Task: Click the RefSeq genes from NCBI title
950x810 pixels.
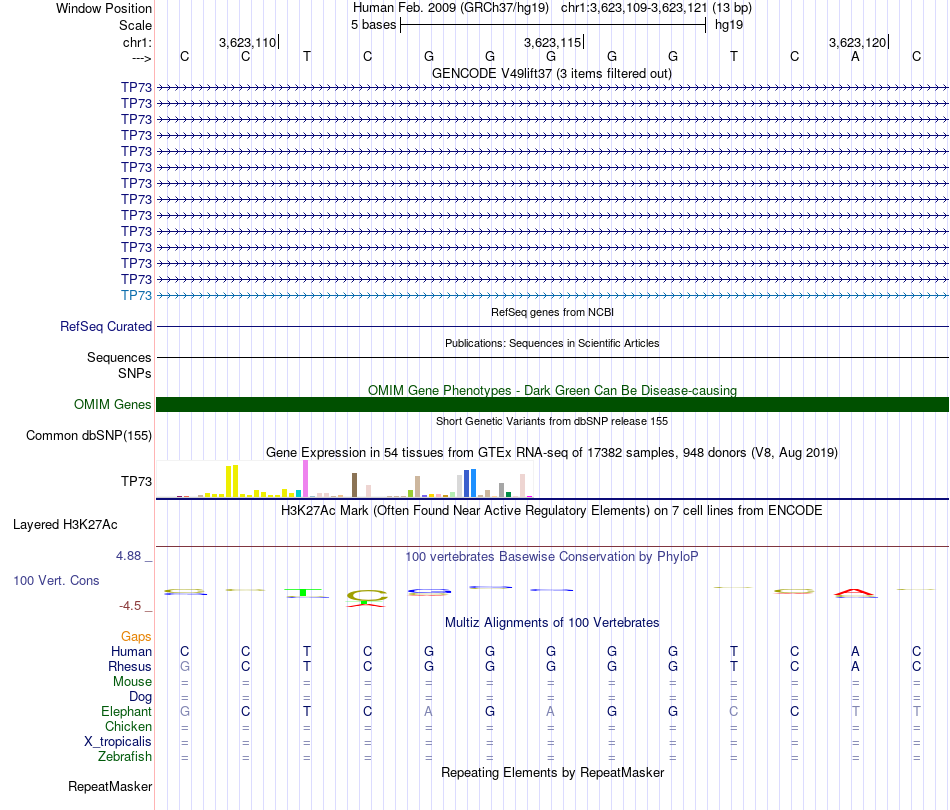Action: (x=552, y=312)
